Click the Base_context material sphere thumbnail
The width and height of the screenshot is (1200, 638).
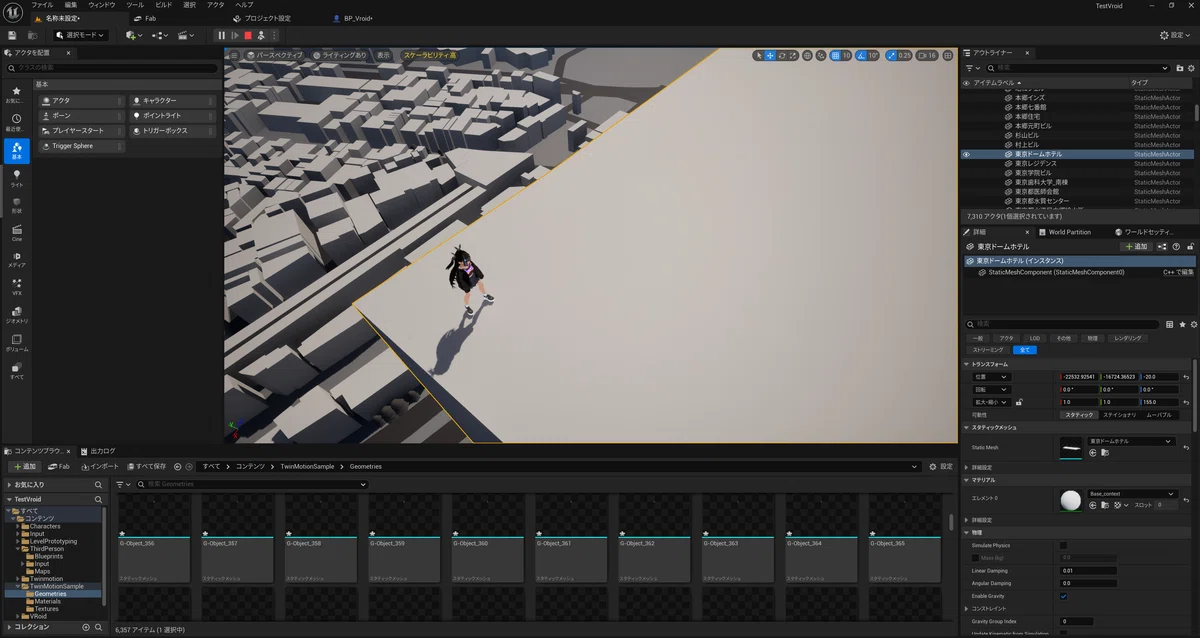pos(1071,500)
